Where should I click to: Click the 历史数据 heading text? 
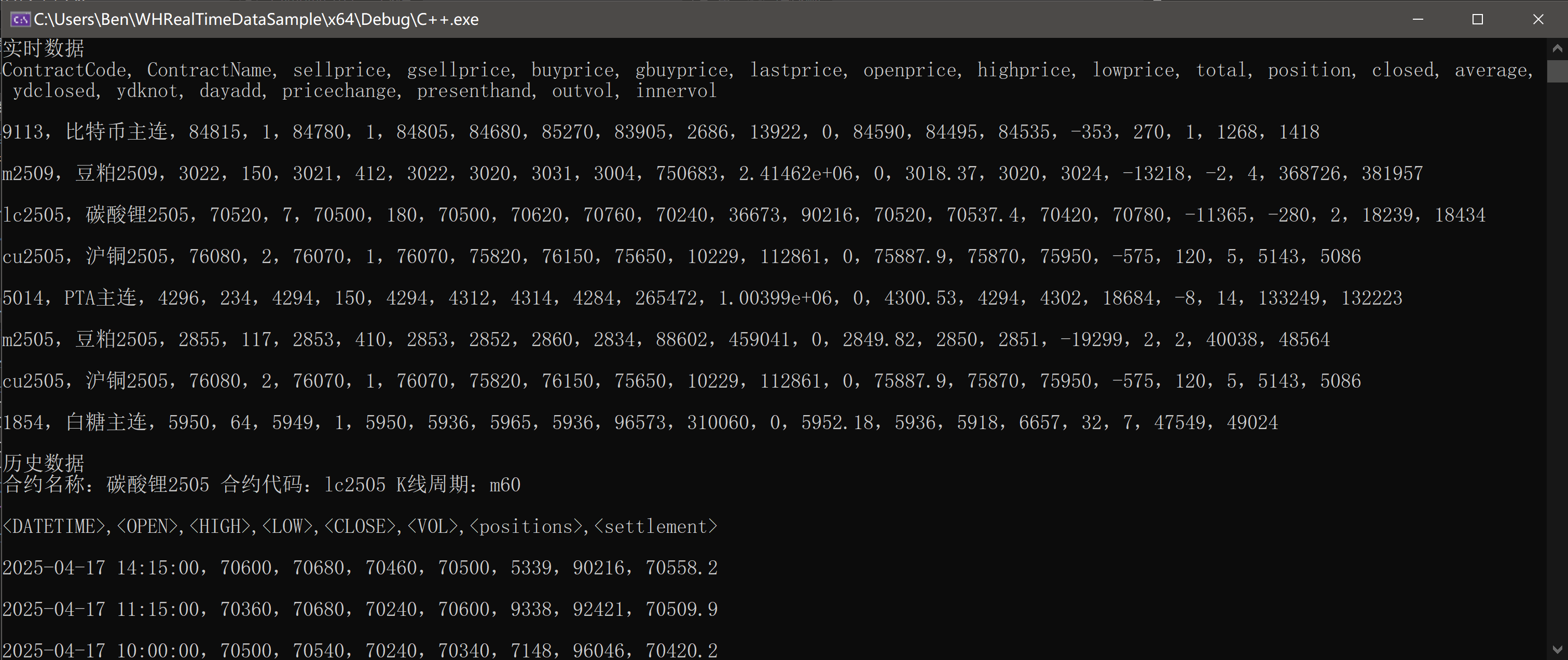(x=43, y=463)
